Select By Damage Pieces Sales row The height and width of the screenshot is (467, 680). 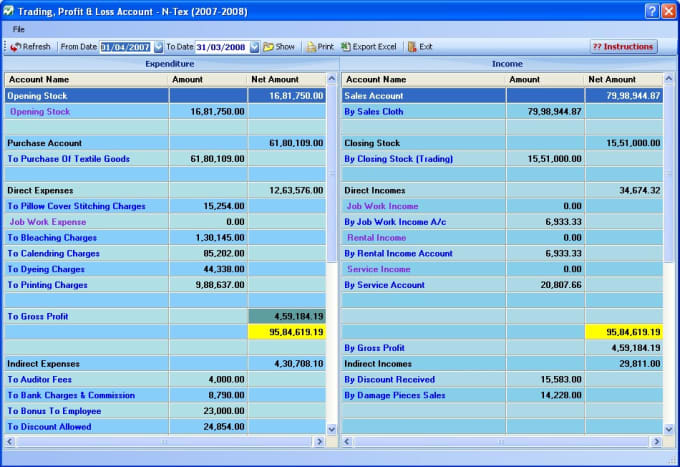502,395
